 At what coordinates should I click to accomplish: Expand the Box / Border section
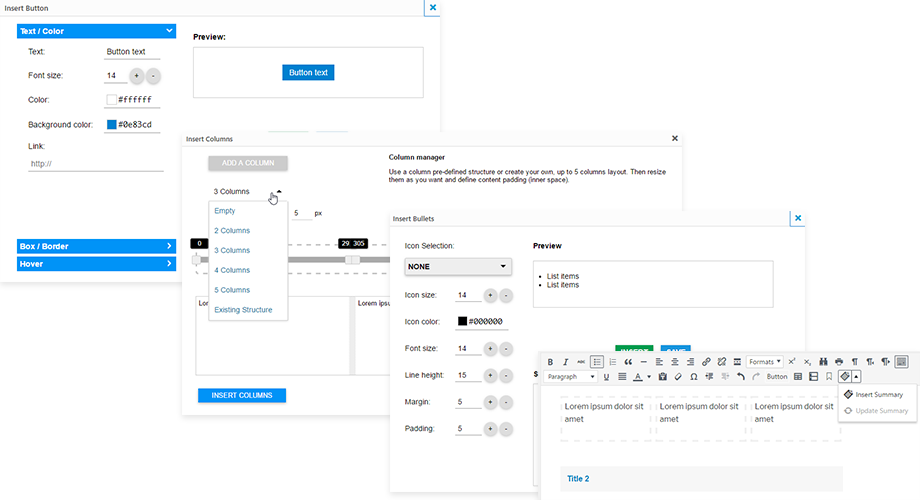[x=96, y=246]
